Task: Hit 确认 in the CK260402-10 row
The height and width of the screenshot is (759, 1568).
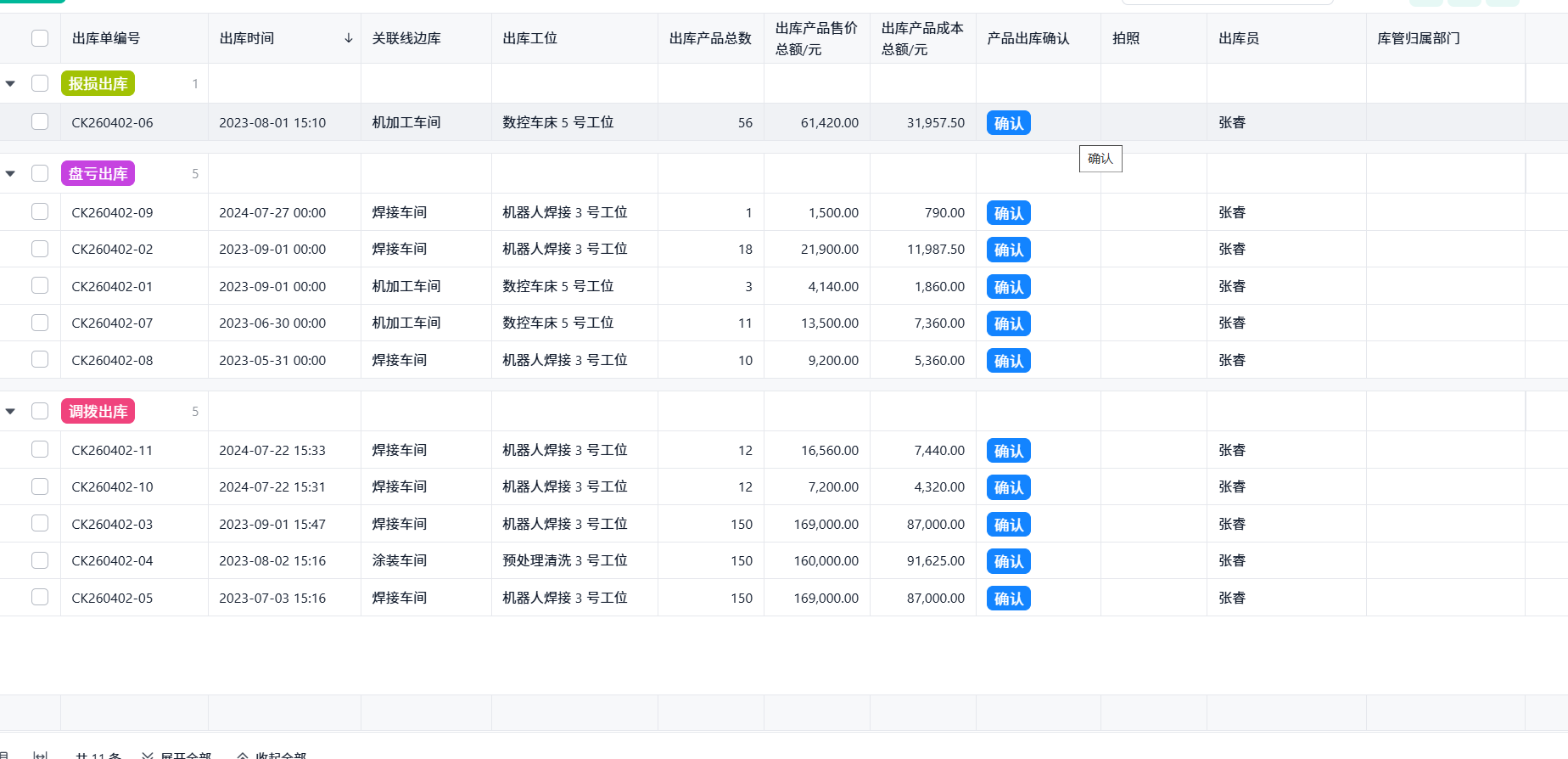Action: tap(1008, 487)
